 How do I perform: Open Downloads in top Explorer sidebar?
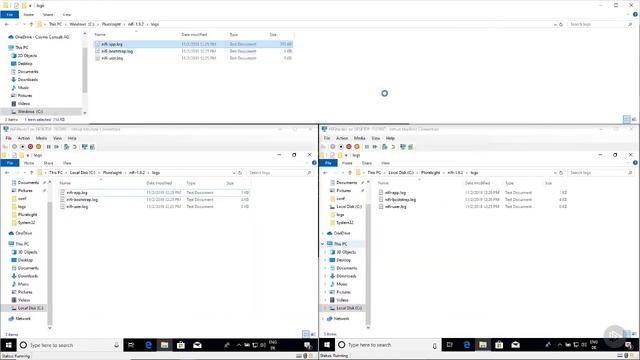coord(28,80)
